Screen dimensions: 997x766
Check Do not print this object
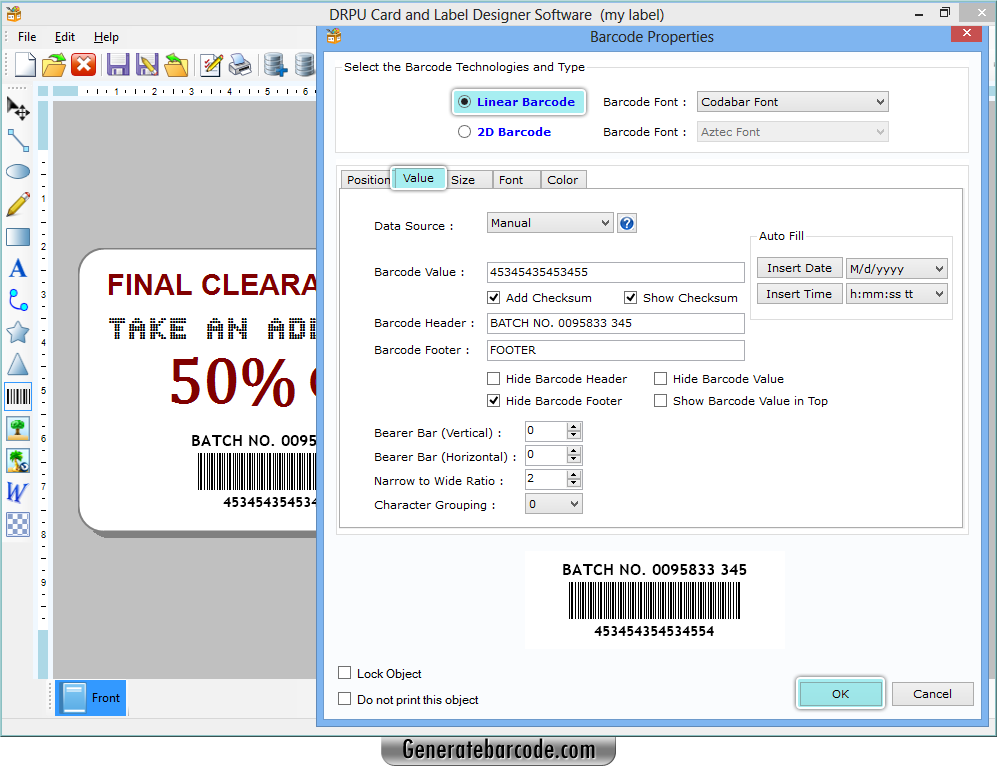(345, 699)
